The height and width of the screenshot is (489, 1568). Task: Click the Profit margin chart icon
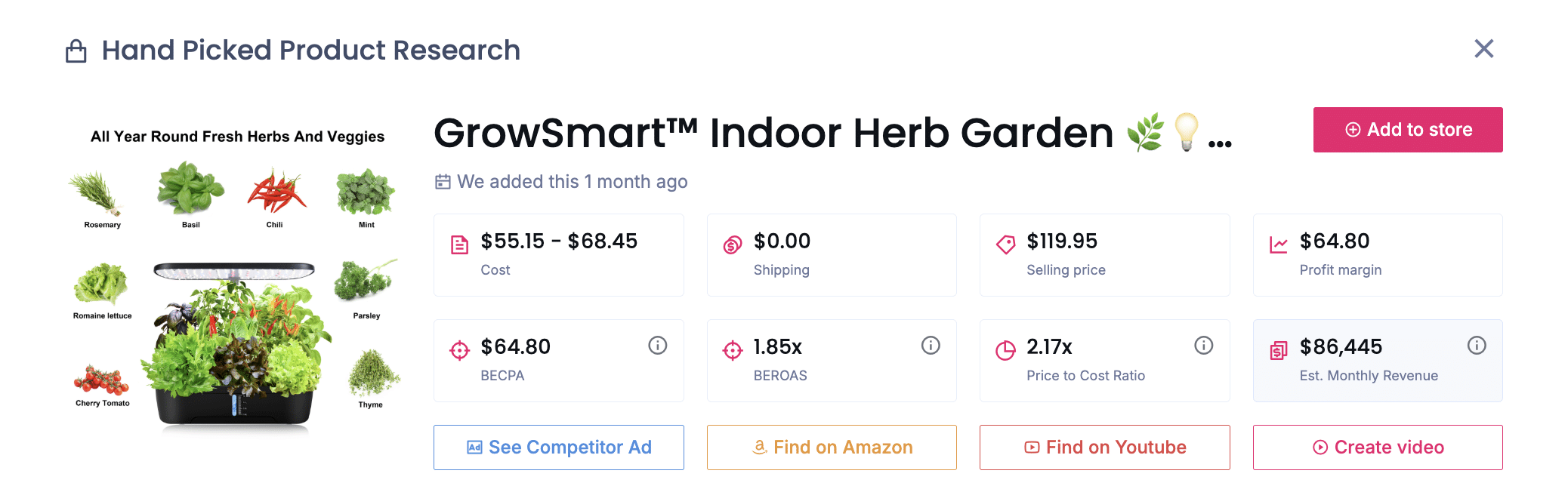click(1277, 242)
